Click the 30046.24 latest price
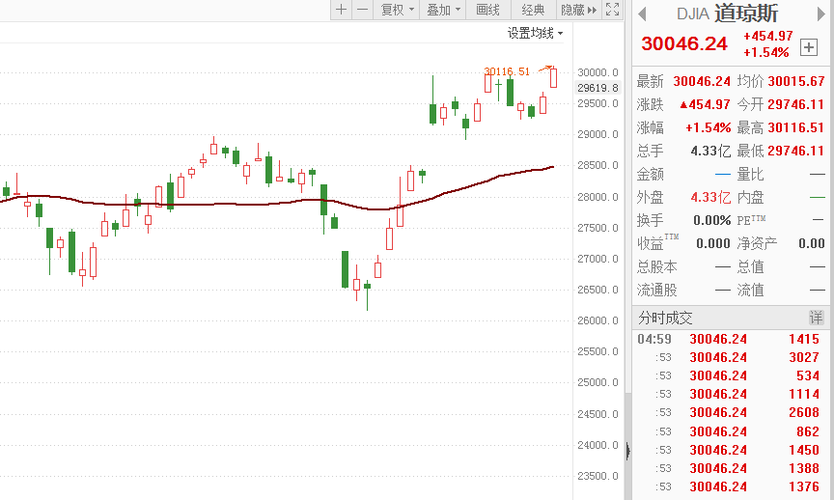The image size is (834, 500). click(684, 44)
